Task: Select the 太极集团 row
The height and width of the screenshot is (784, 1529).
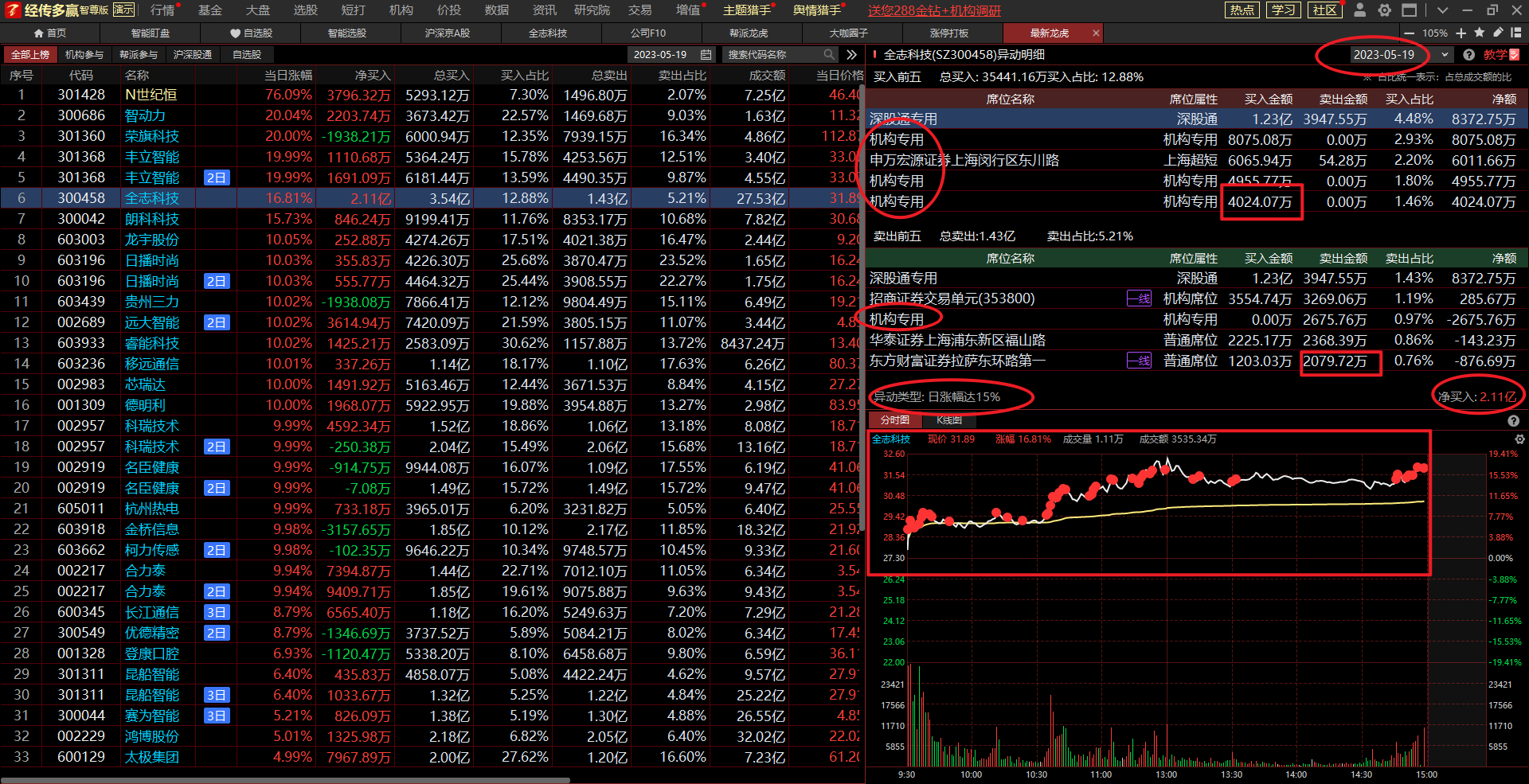Action: coord(432,757)
